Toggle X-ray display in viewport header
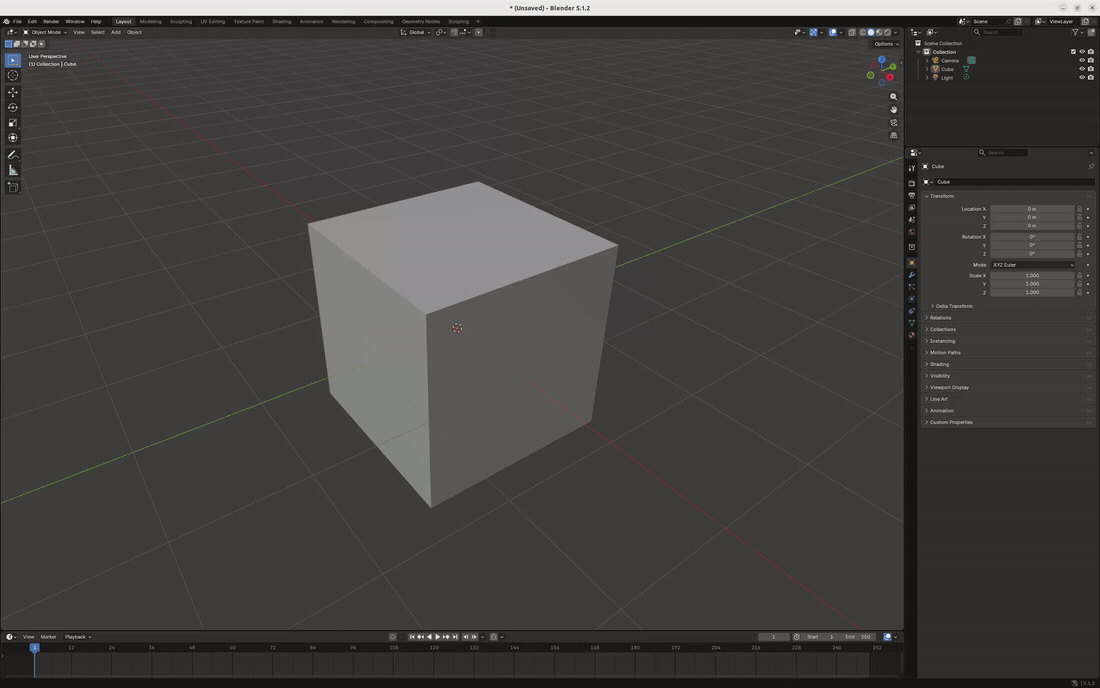The height and width of the screenshot is (688, 1100). [852, 32]
